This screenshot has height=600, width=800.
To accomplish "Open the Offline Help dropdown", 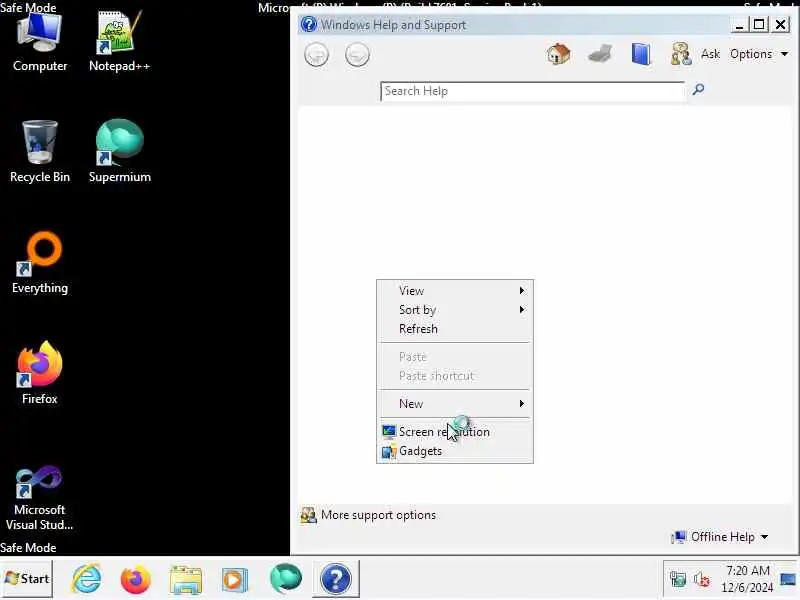I will point(719,537).
